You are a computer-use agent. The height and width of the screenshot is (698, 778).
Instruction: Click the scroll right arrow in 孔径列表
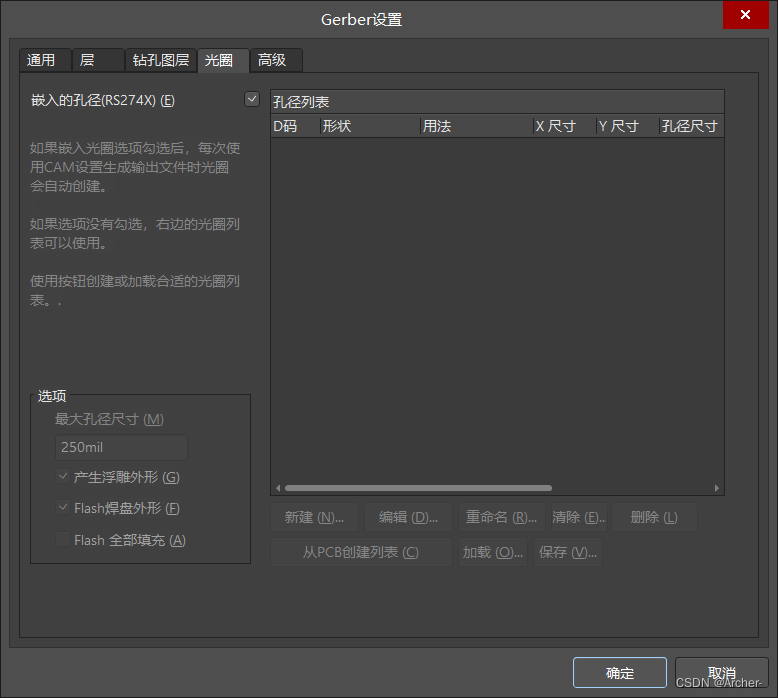(716, 488)
